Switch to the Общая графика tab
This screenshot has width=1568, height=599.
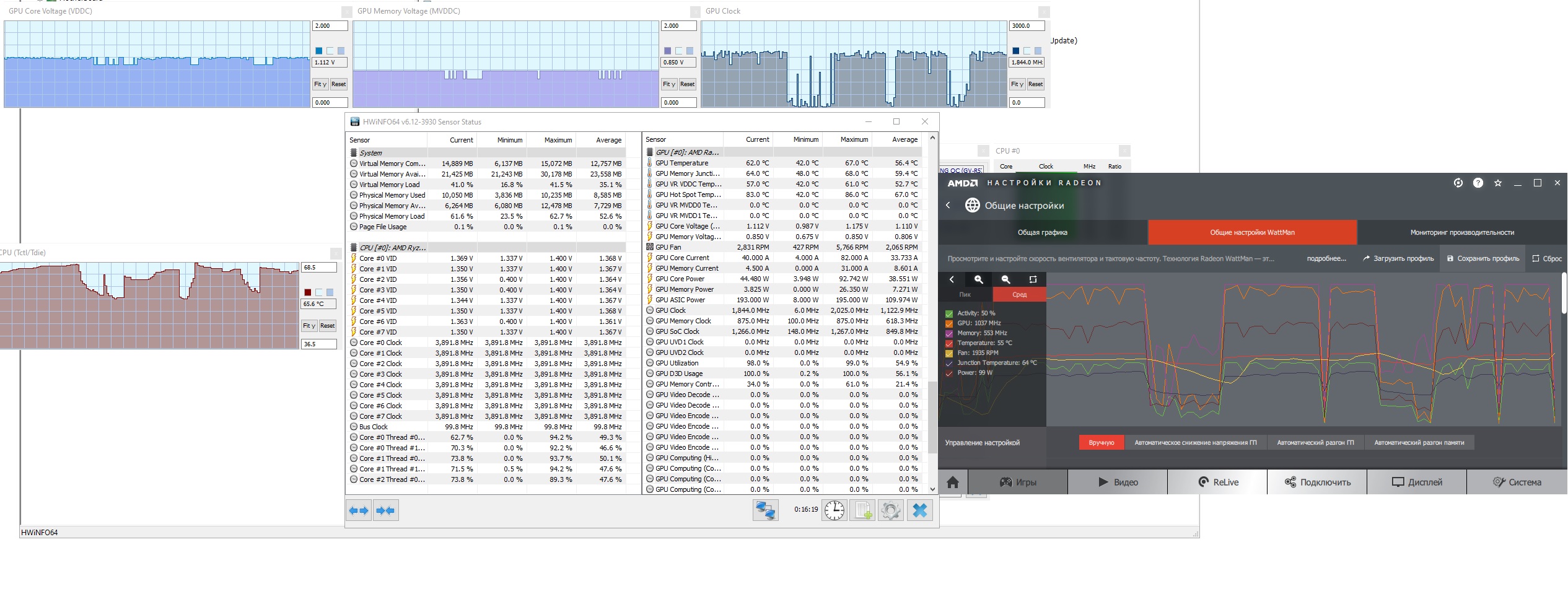tap(1043, 232)
